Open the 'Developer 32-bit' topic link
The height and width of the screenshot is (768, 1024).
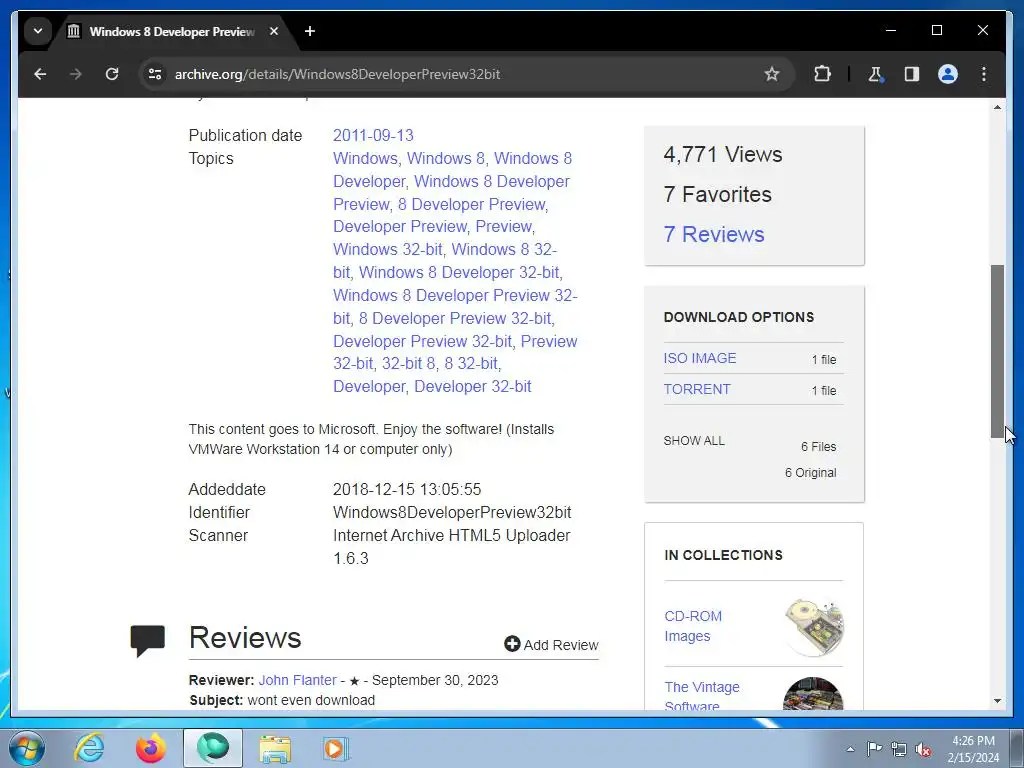point(473,386)
